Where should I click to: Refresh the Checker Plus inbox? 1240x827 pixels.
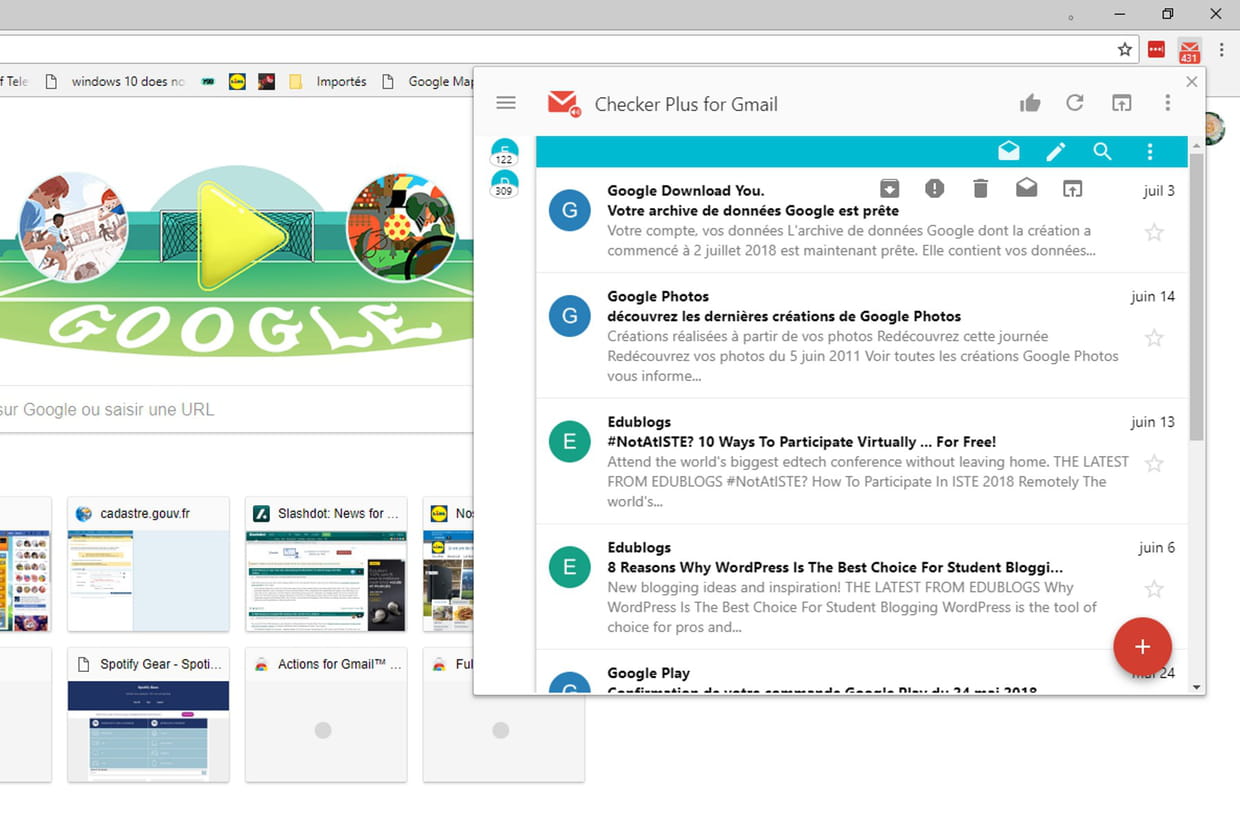1075,103
